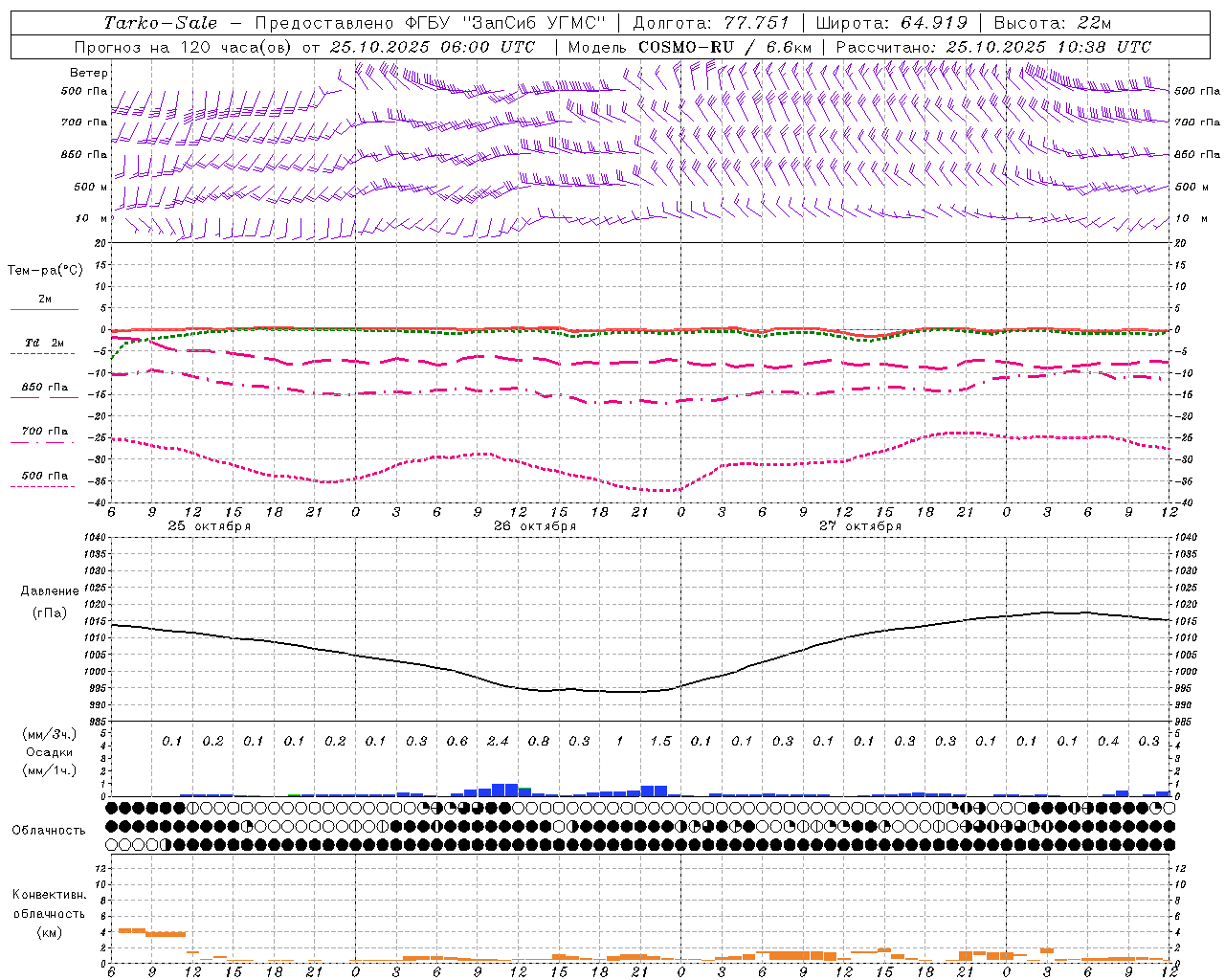Click the '0.8' three-hour precipitation value
This screenshot has width=1225, height=980.
click(x=539, y=741)
